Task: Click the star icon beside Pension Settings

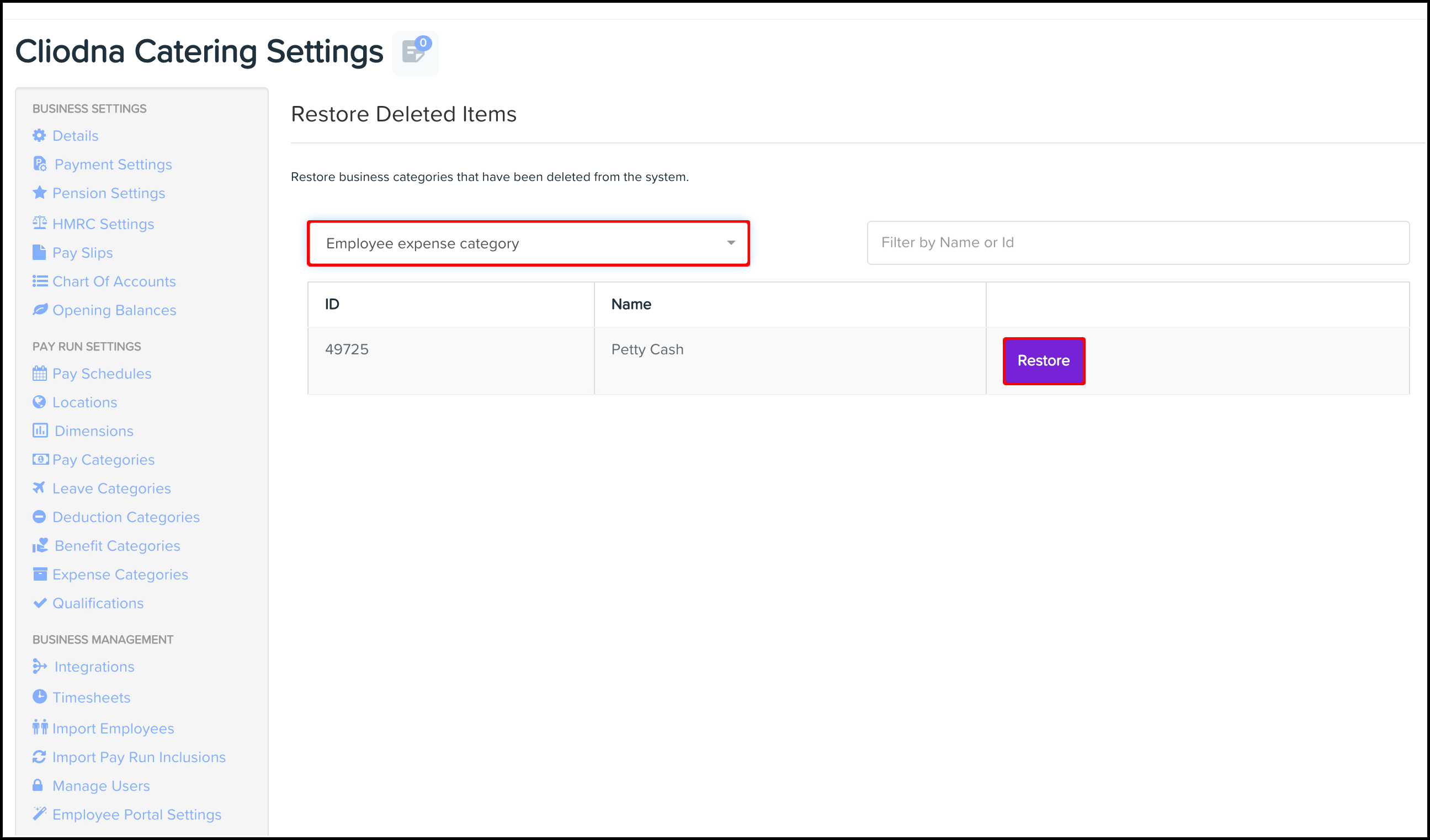Action: (39, 193)
